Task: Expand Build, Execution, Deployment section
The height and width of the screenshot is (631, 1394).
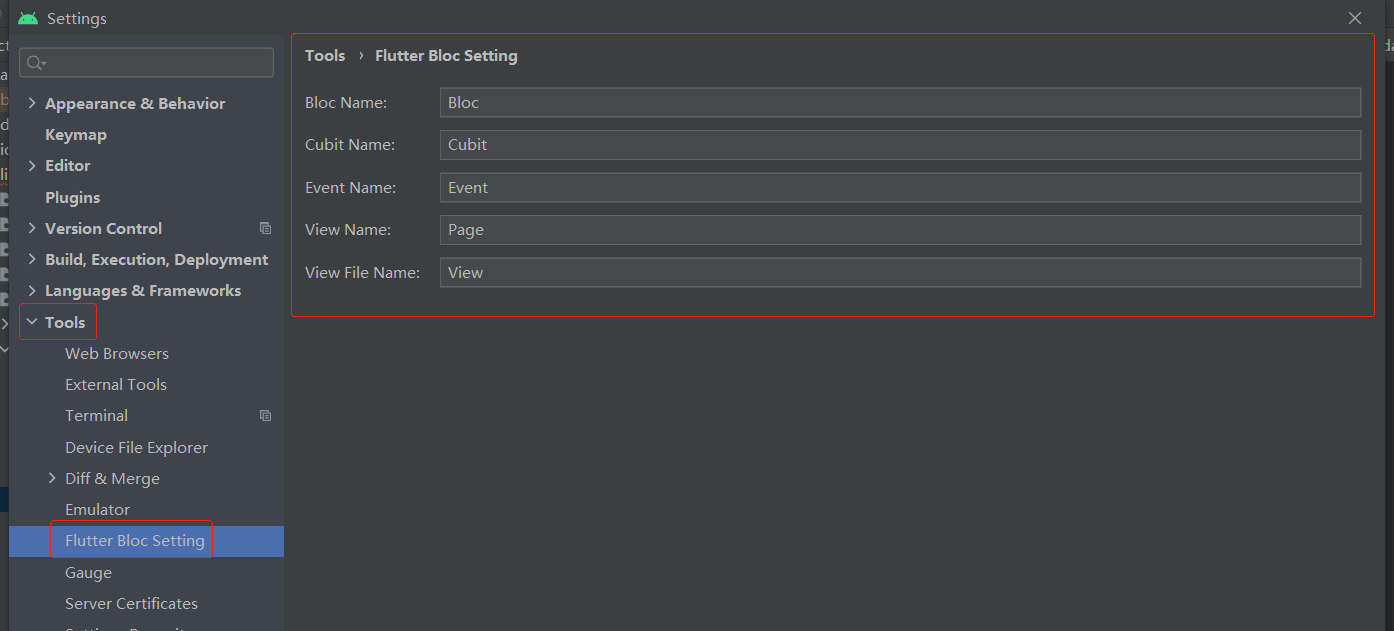Action: coord(32,259)
